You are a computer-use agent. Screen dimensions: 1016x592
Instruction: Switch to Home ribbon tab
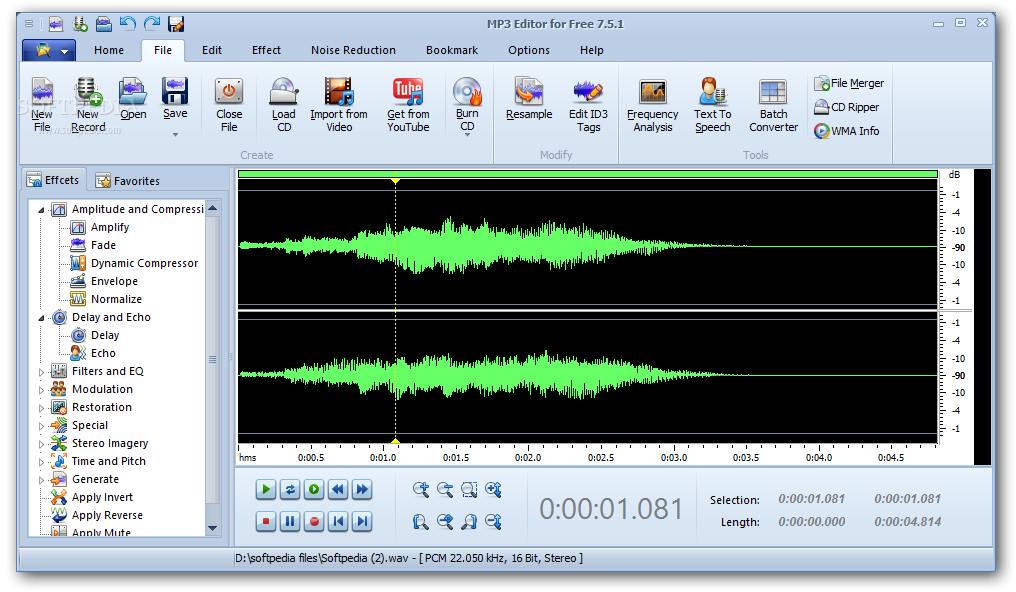pos(109,51)
